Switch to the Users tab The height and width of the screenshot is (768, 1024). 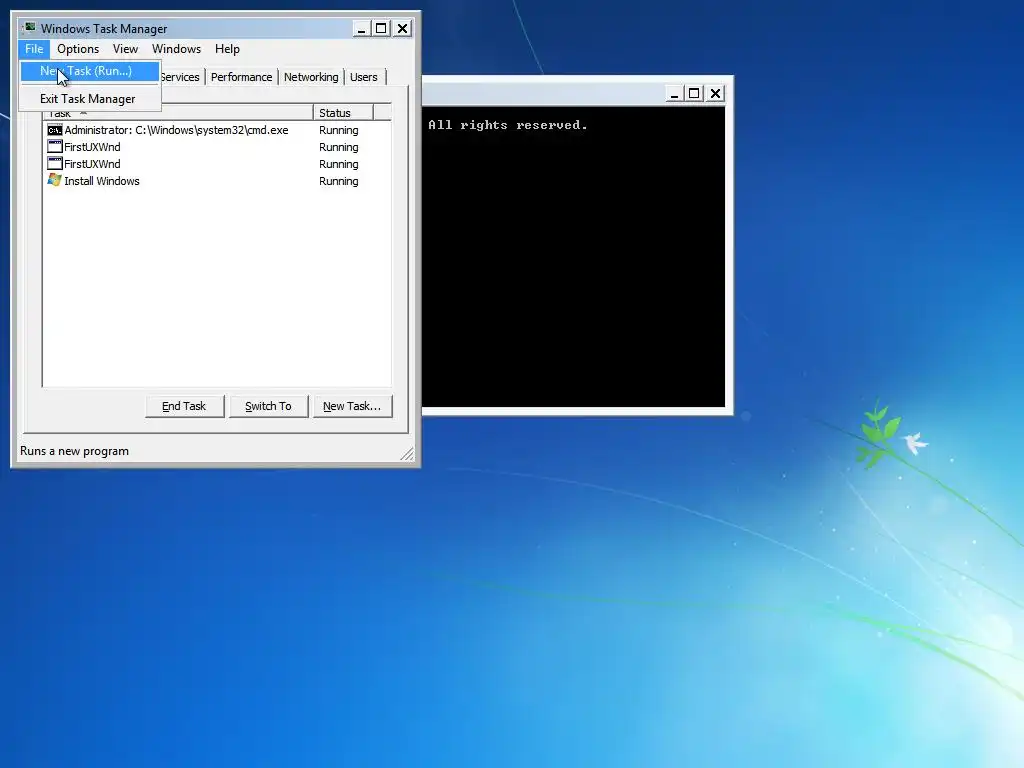pos(364,77)
